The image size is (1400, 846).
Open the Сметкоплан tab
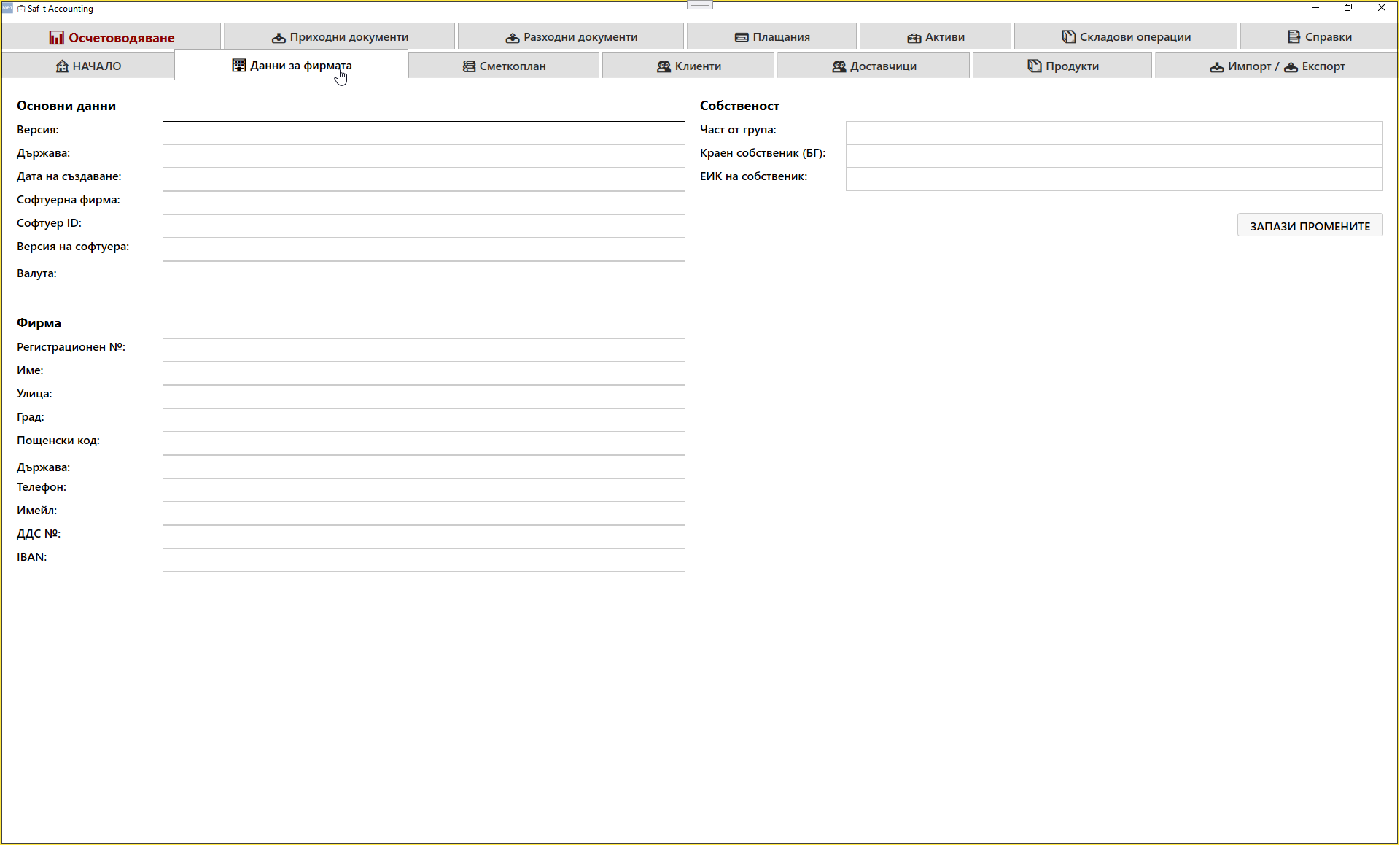pyautogui.click(x=504, y=66)
